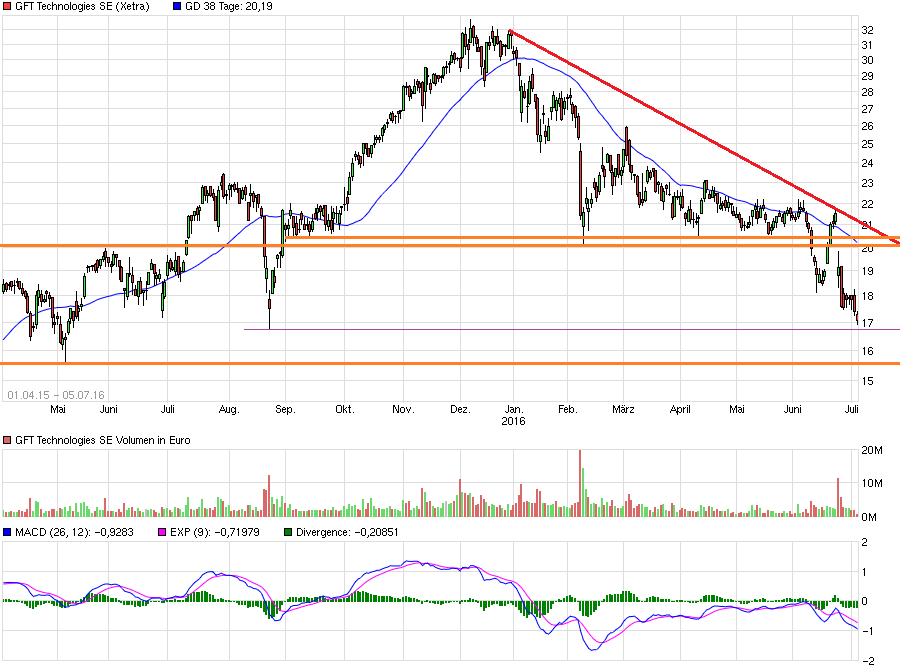This screenshot has height=670, width=900.
Task: Click the price axis value 26
Action: pos(867,126)
